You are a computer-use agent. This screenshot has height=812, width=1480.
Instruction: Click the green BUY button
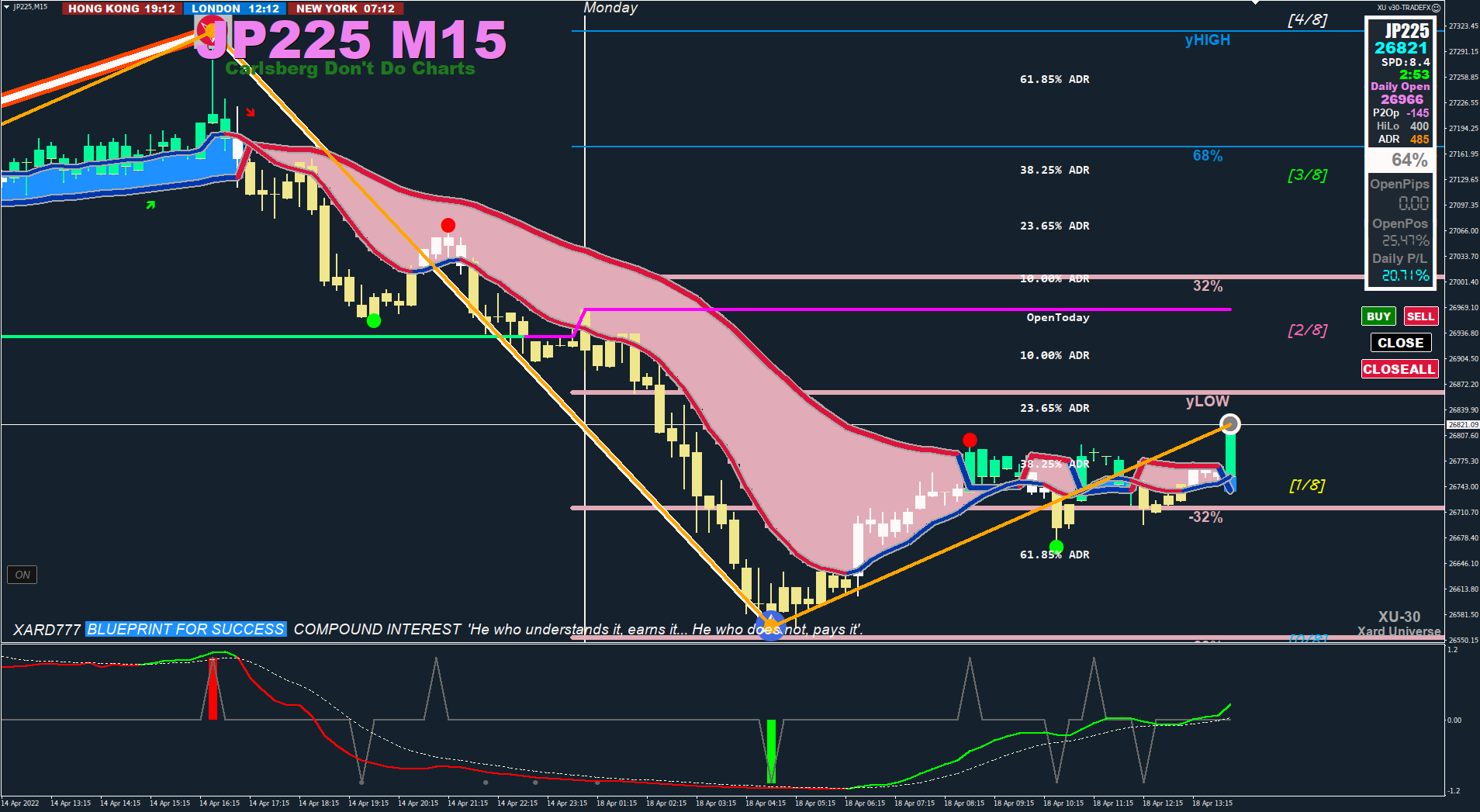pyautogui.click(x=1378, y=316)
